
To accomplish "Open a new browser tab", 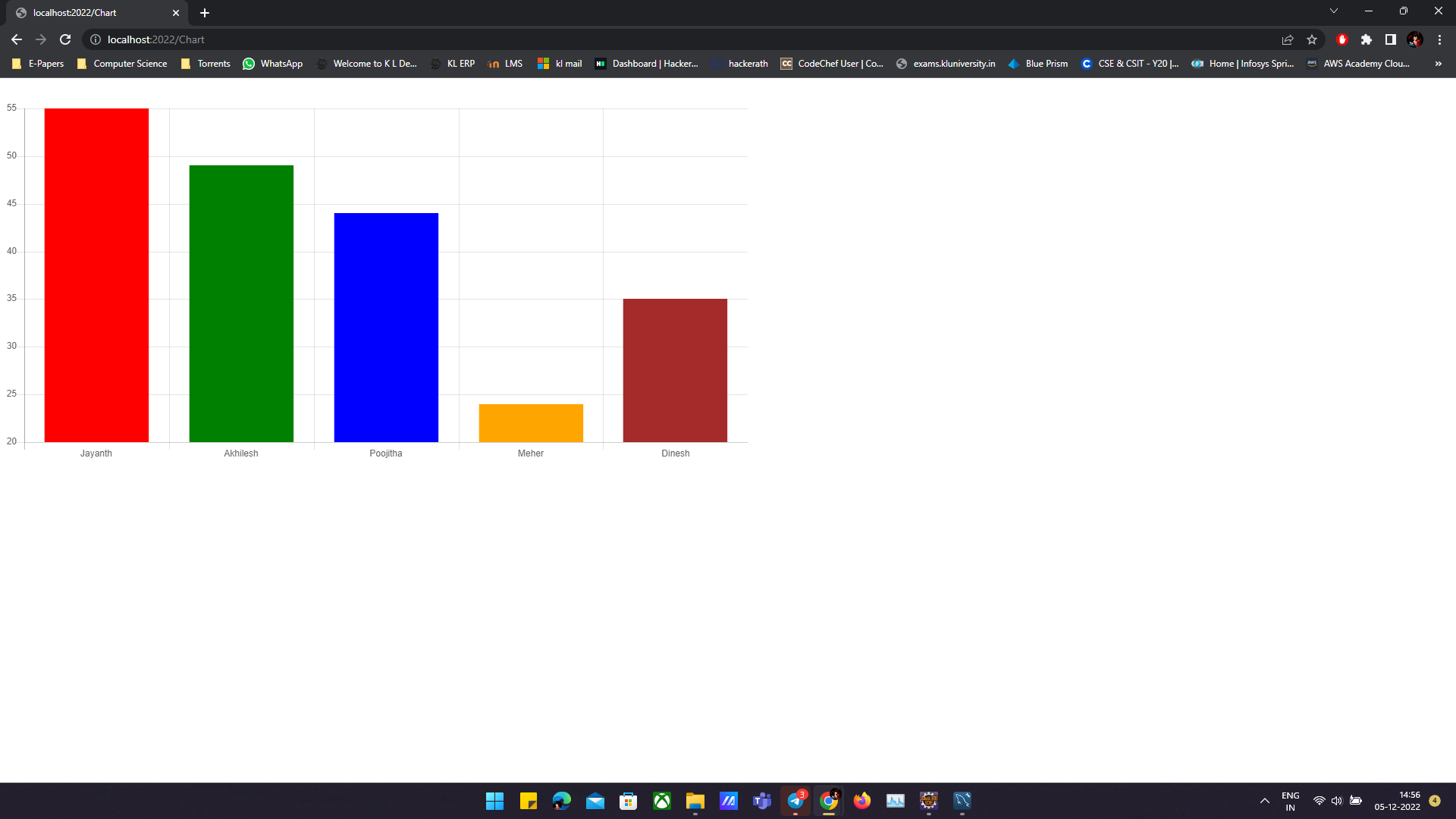I will click(x=205, y=13).
